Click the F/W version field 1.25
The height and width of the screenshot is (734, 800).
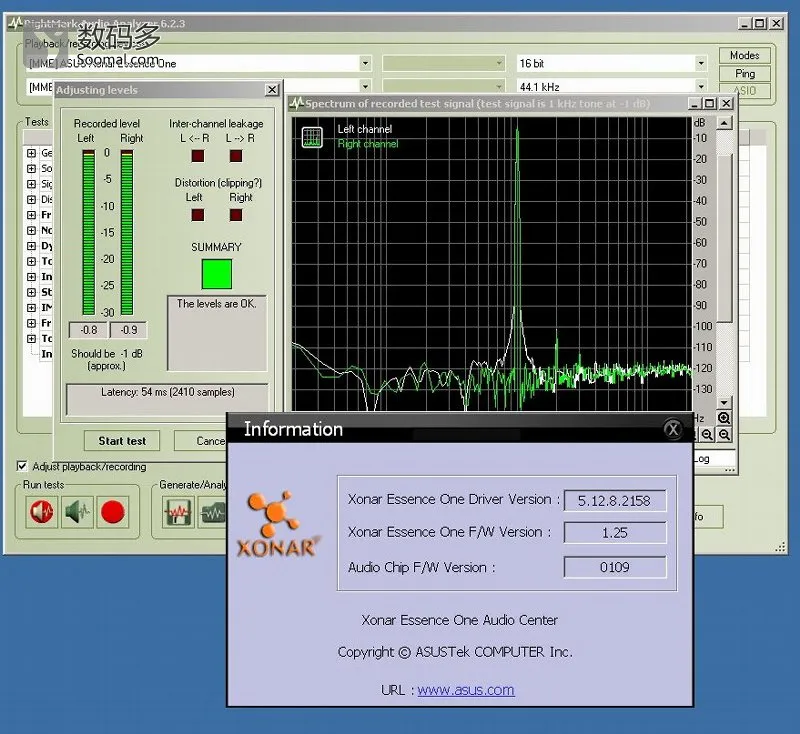tap(615, 533)
